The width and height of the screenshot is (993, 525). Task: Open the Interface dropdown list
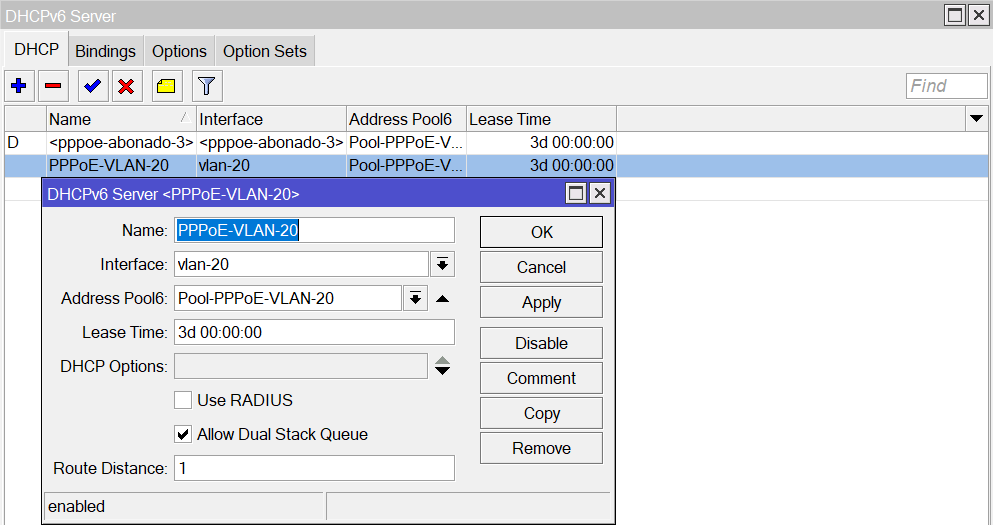(442, 264)
